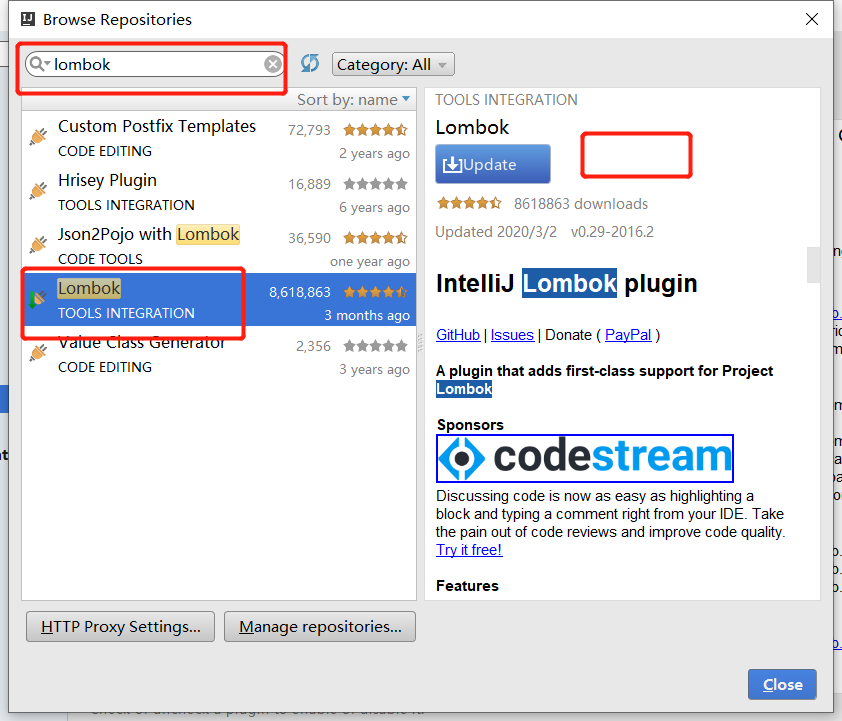Viewport: 842px width, 721px height.
Task: Click in the lombok search field
Action: [150, 64]
